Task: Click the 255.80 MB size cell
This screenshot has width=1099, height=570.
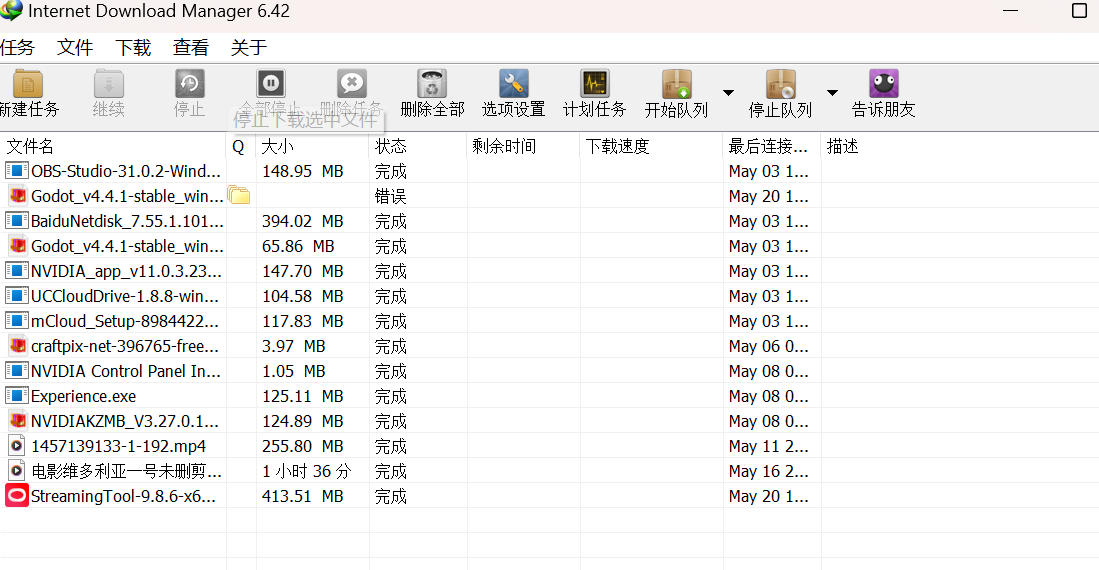Action: 303,447
